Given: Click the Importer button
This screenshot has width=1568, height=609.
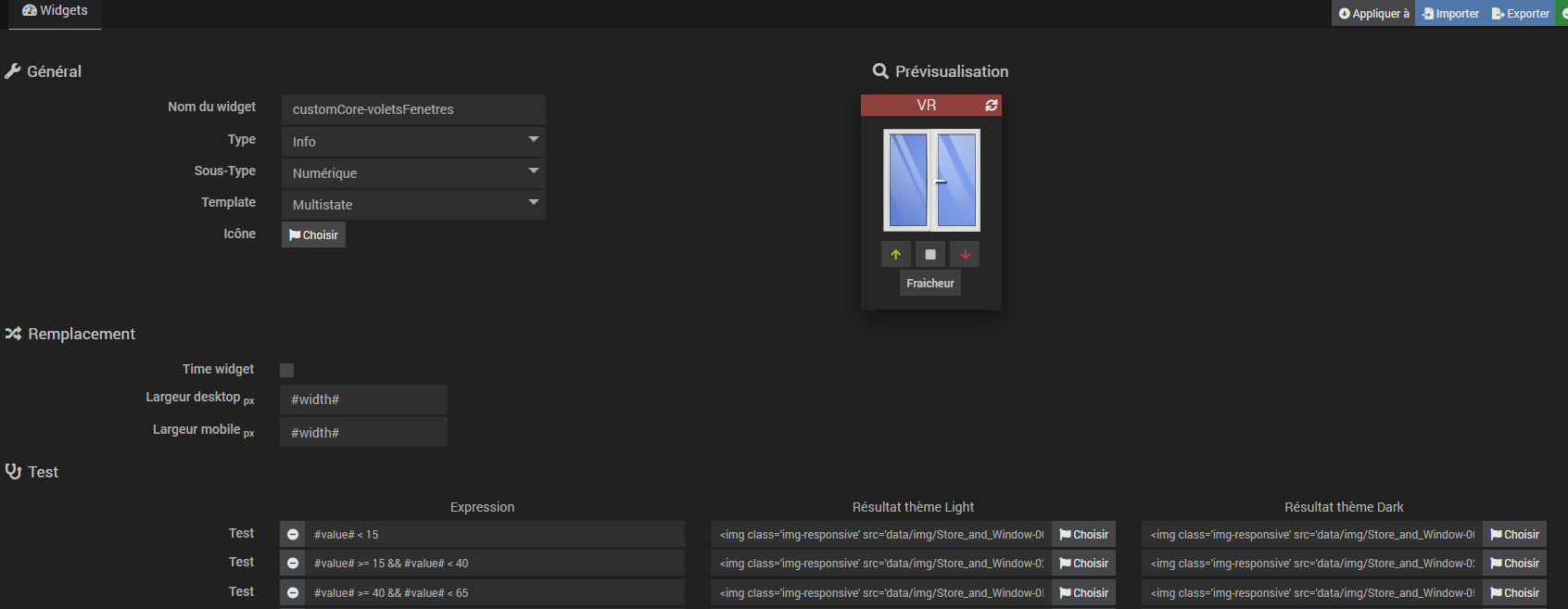Looking at the screenshot, I should (1450, 13).
